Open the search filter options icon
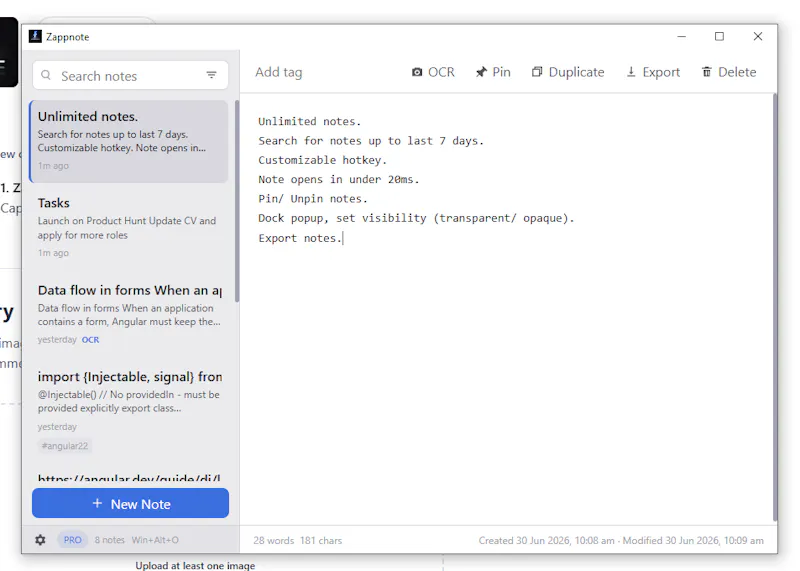This screenshot has height=571, width=800. coord(211,76)
